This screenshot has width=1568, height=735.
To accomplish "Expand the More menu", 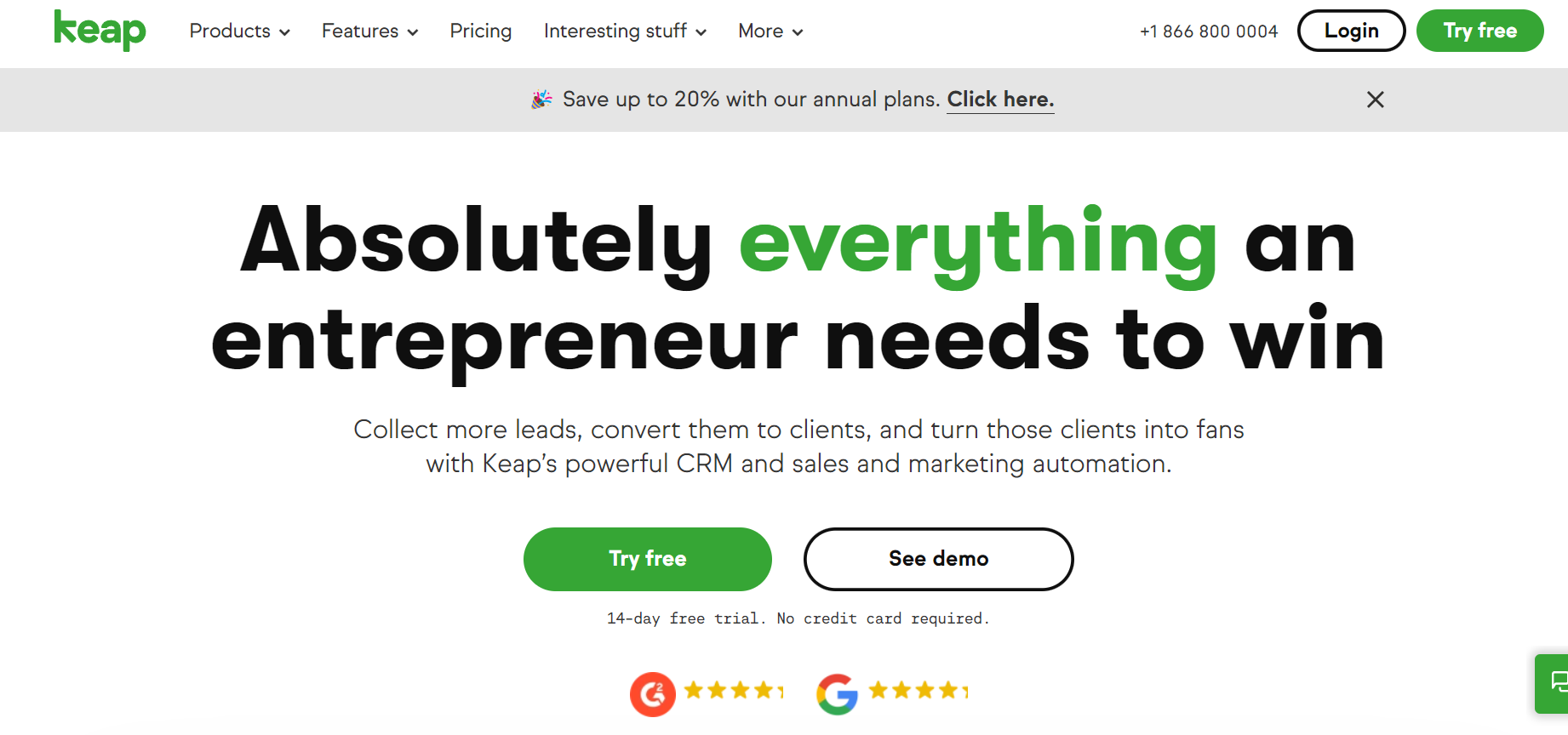I will 770,31.
